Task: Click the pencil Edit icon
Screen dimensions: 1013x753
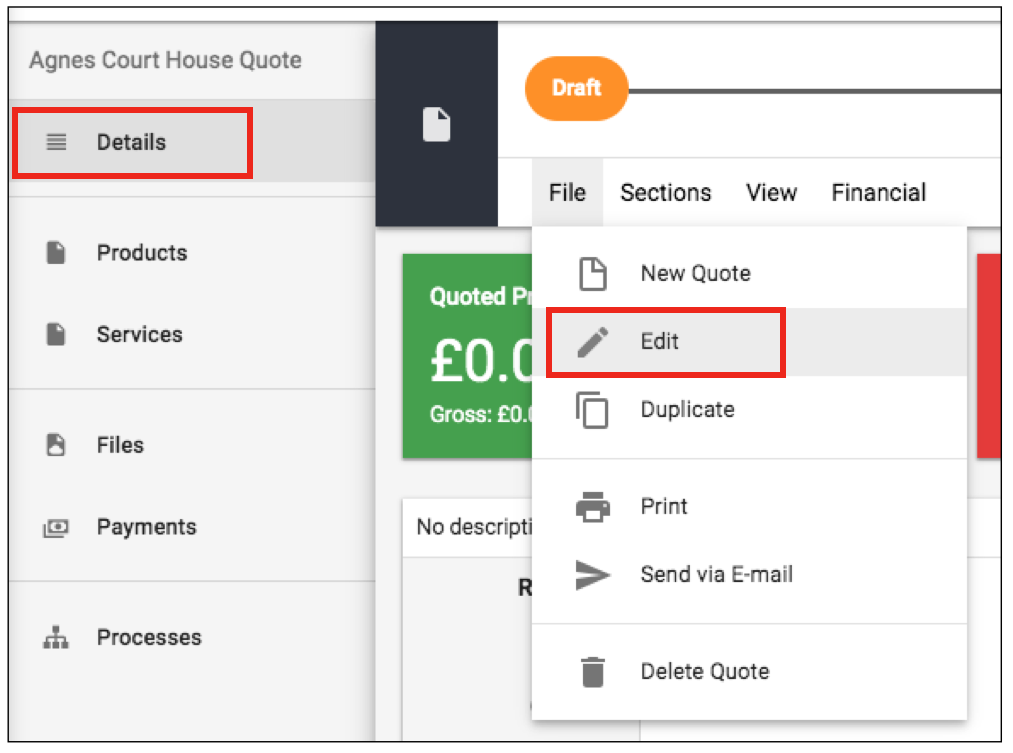Action: coord(592,342)
